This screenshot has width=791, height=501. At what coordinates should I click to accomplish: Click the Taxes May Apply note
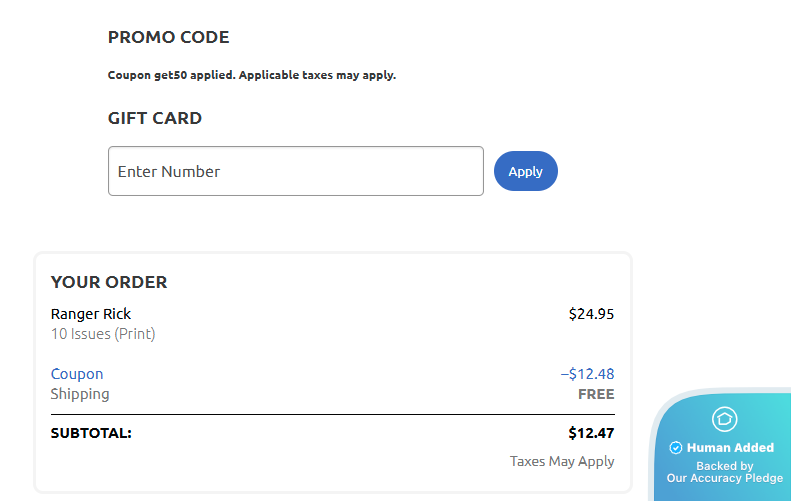(562, 461)
